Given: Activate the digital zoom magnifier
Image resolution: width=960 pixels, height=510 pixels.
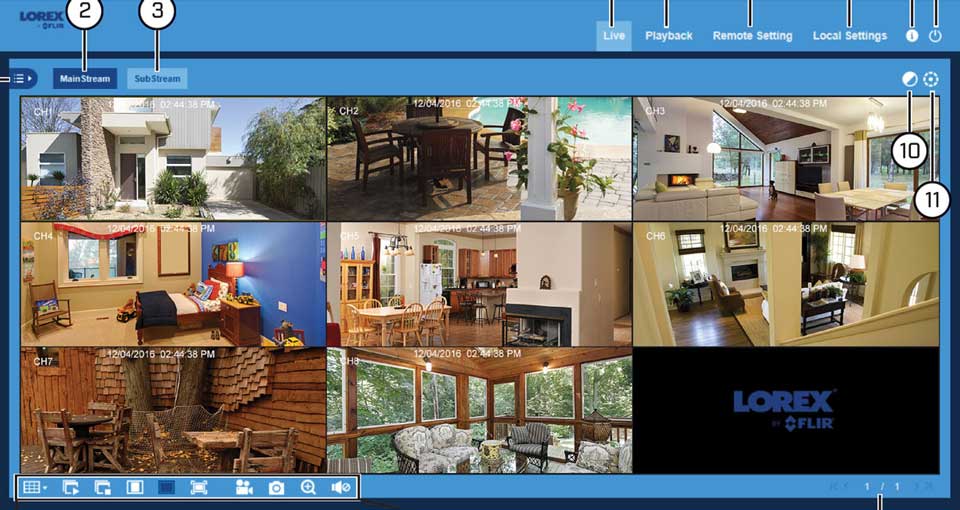Looking at the screenshot, I should (x=308, y=488).
